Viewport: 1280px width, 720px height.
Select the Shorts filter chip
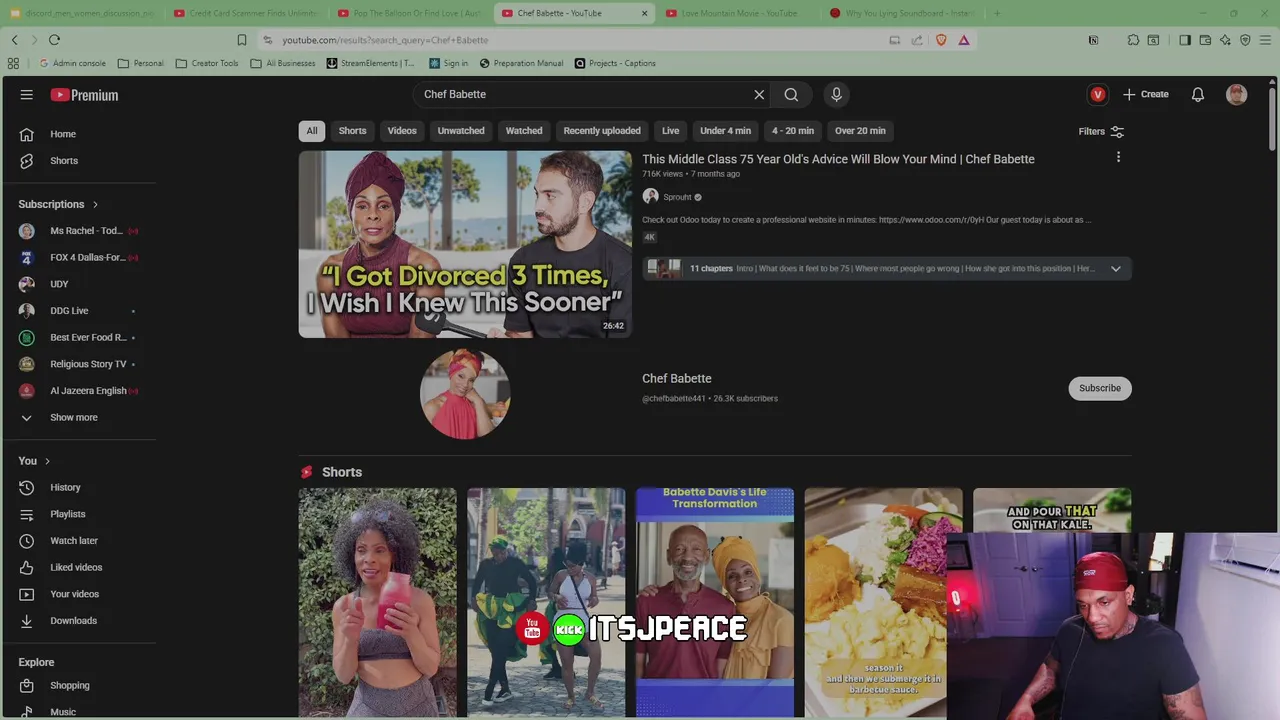pos(352,131)
